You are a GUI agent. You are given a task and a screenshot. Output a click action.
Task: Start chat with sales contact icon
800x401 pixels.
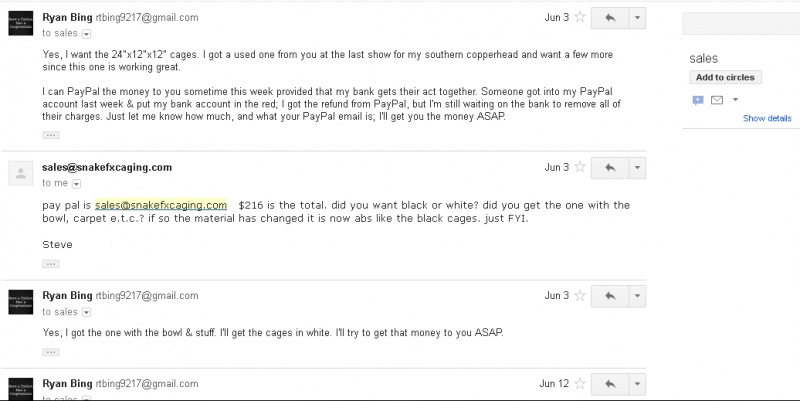pyautogui.click(x=697, y=100)
